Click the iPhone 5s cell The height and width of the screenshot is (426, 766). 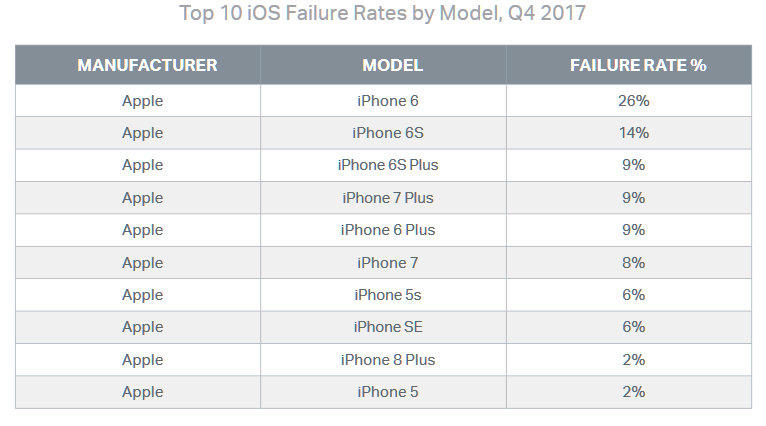click(388, 295)
